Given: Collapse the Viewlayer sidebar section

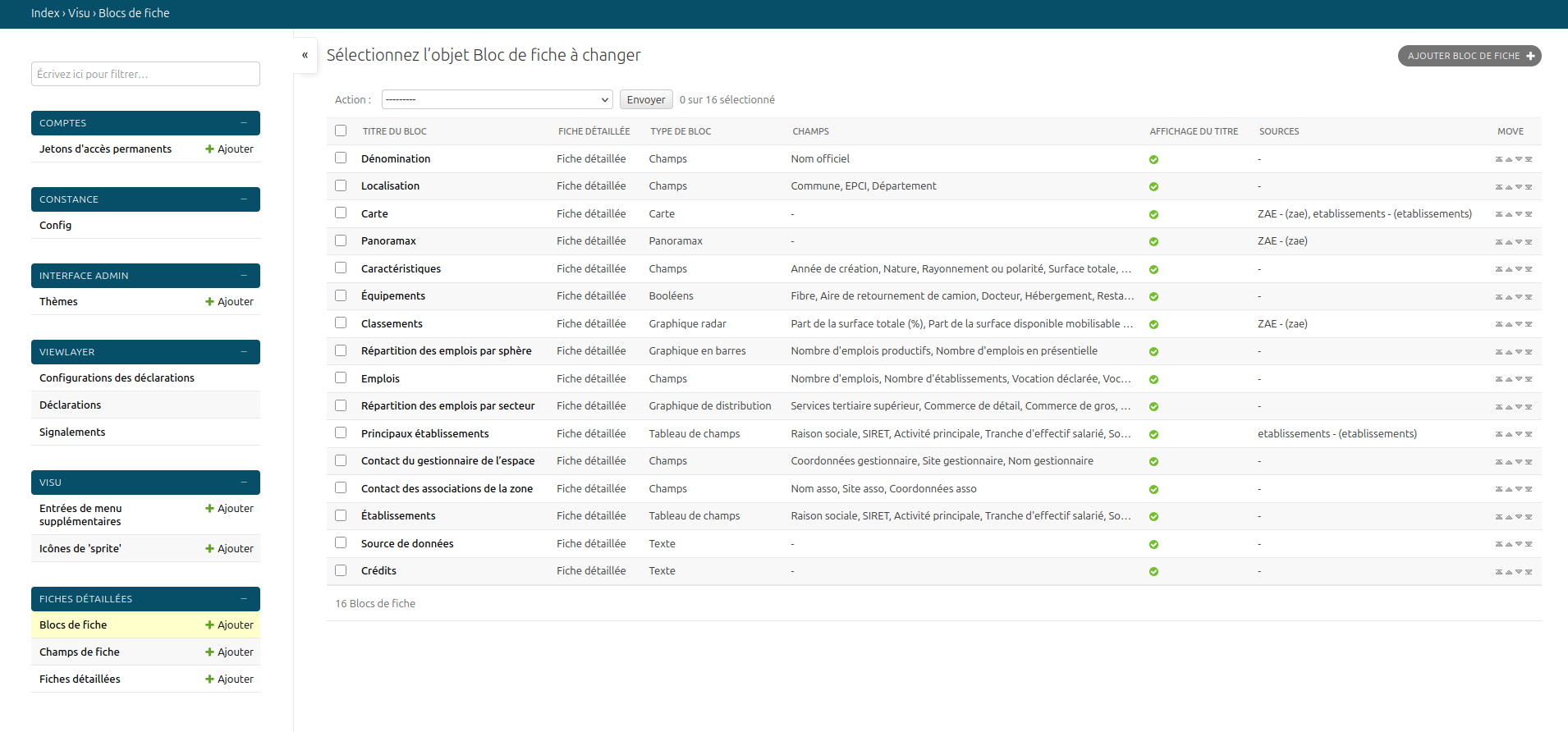Looking at the screenshot, I should (x=244, y=352).
